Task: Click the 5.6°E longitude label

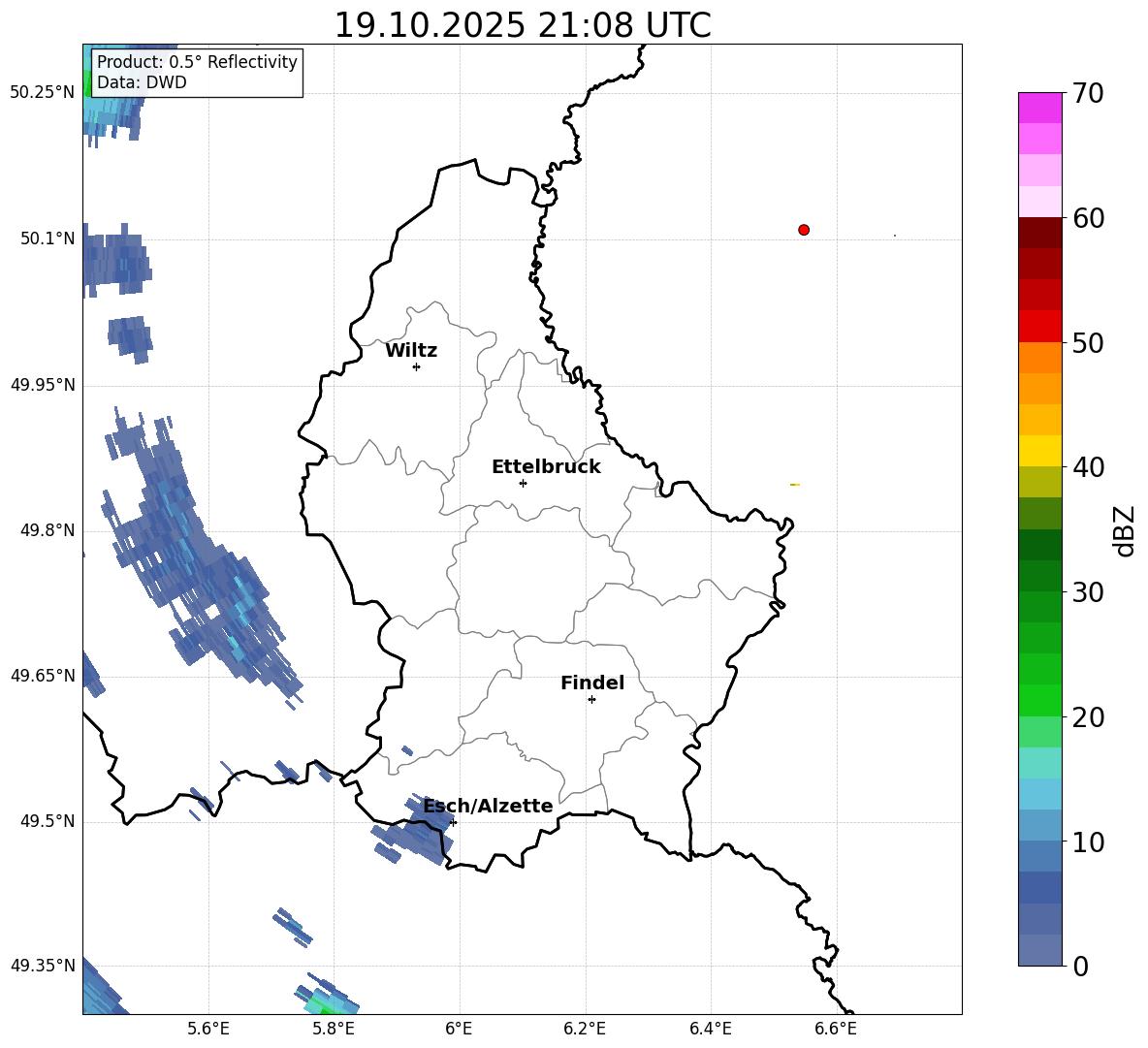Action: [x=208, y=1029]
